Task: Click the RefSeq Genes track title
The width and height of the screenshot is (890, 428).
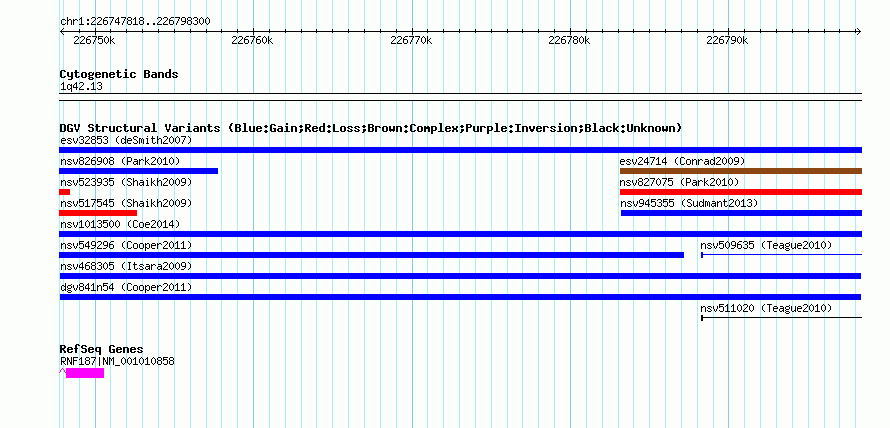Action: pos(102,349)
